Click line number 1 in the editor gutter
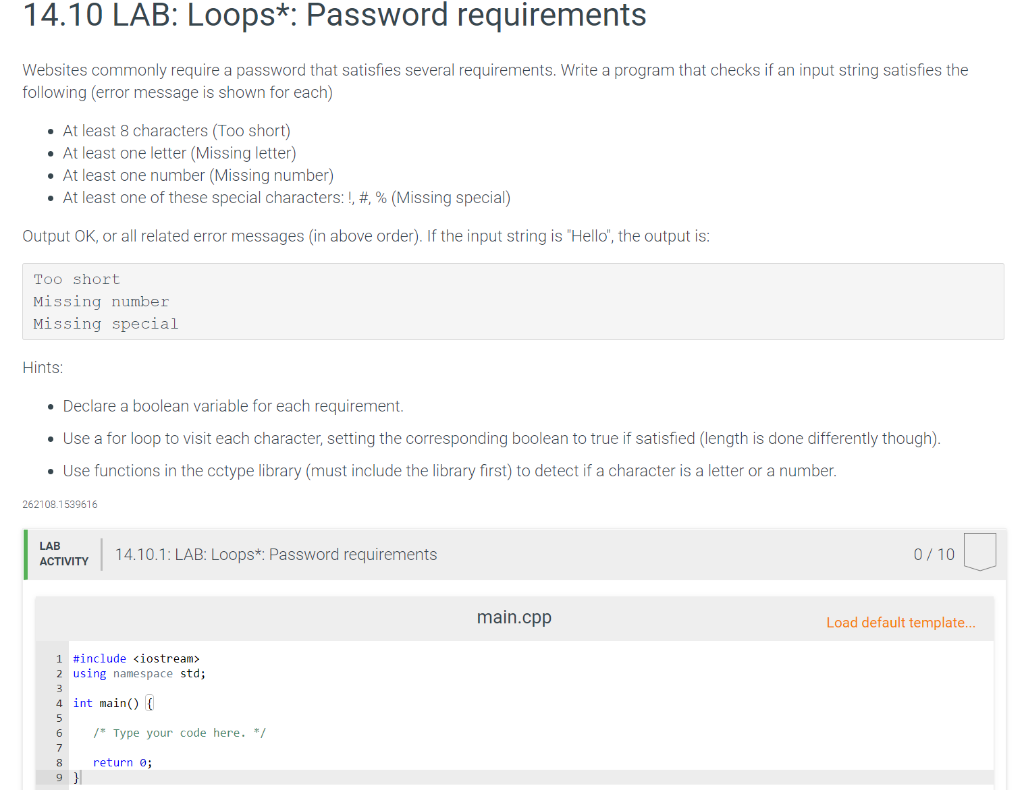The image size is (1024, 790). (59, 658)
